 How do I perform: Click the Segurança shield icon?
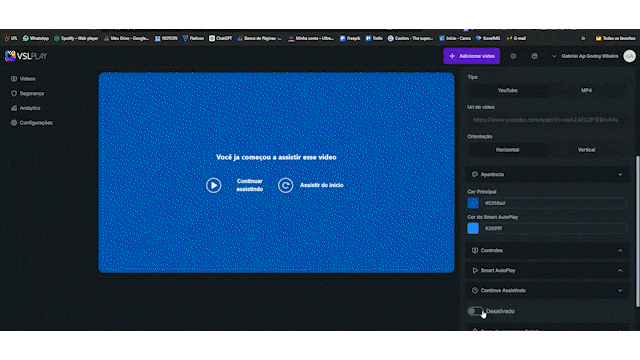click(x=14, y=93)
